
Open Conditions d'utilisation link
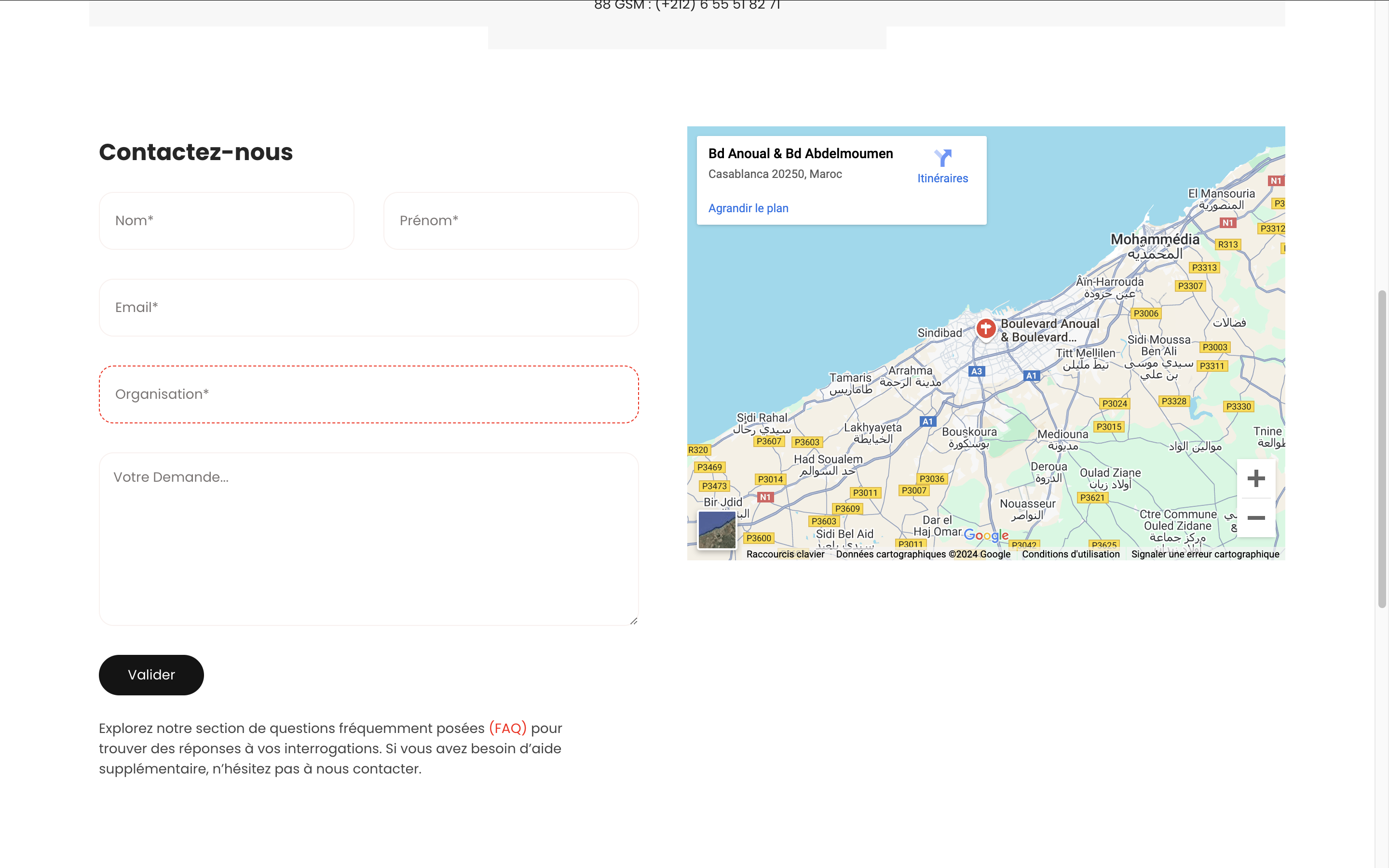[1071, 554]
